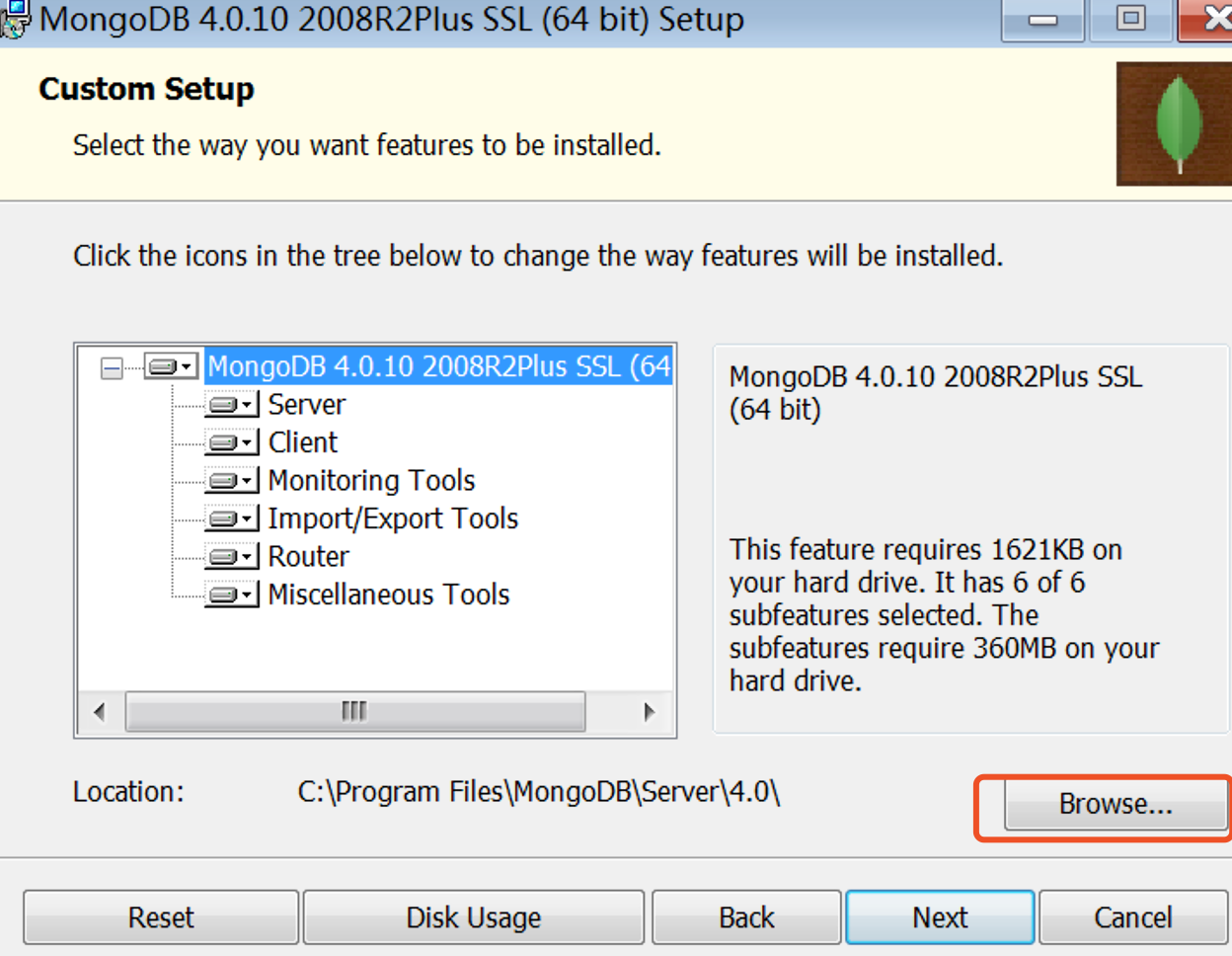The image size is (1232, 956).
Task: Select the Import/Export Tools feature label
Action: (x=393, y=518)
